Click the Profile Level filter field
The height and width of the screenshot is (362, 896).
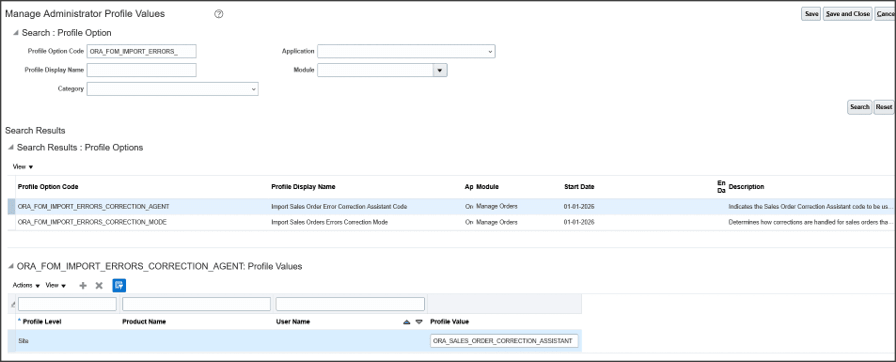coord(67,304)
